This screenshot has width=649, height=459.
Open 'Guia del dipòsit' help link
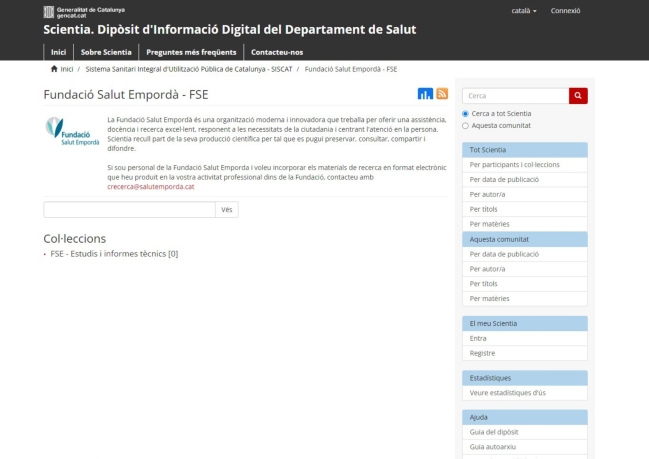pos(525,432)
